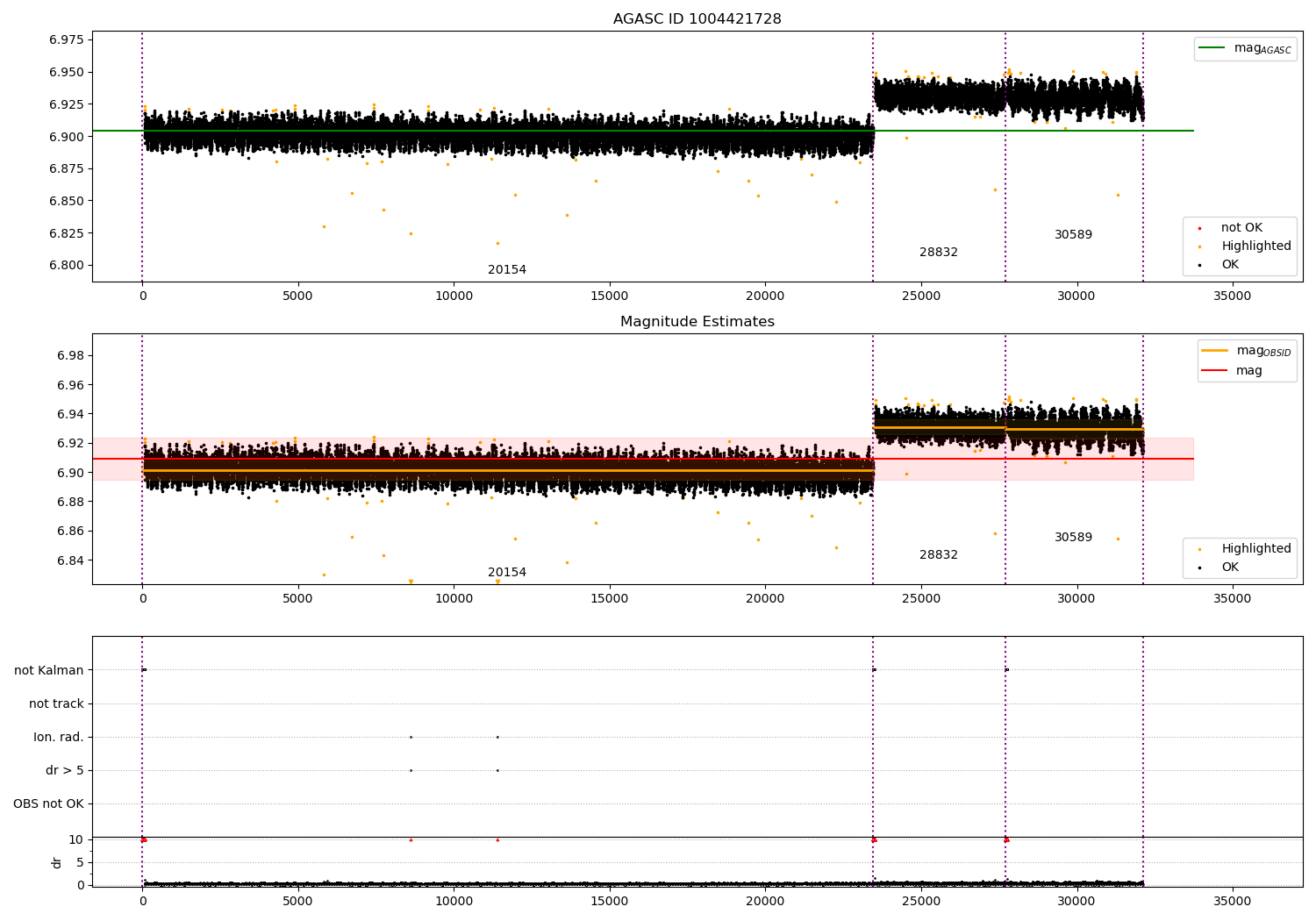Select "Highlighted" legend entry in middle plot
Screen dimensions: 1316x921
coord(1255,549)
